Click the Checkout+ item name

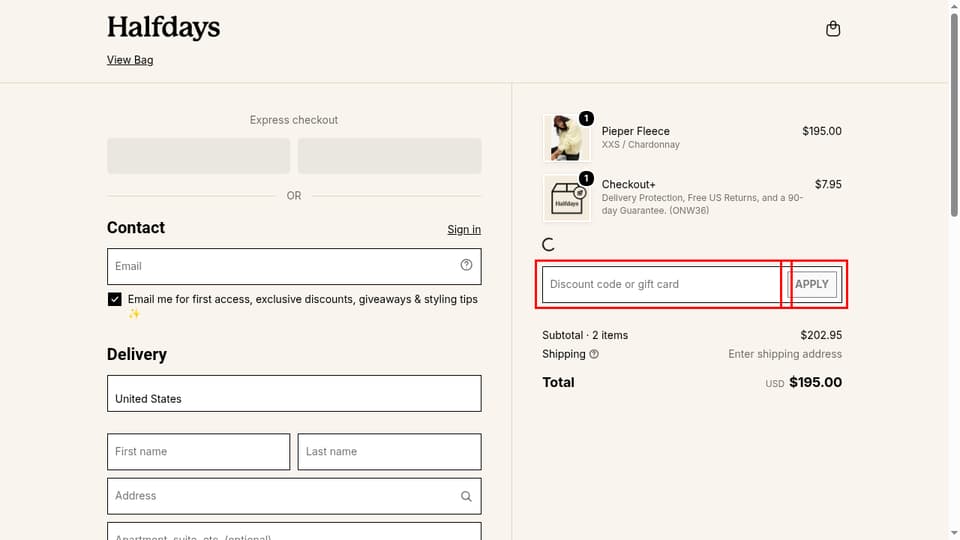click(x=628, y=184)
